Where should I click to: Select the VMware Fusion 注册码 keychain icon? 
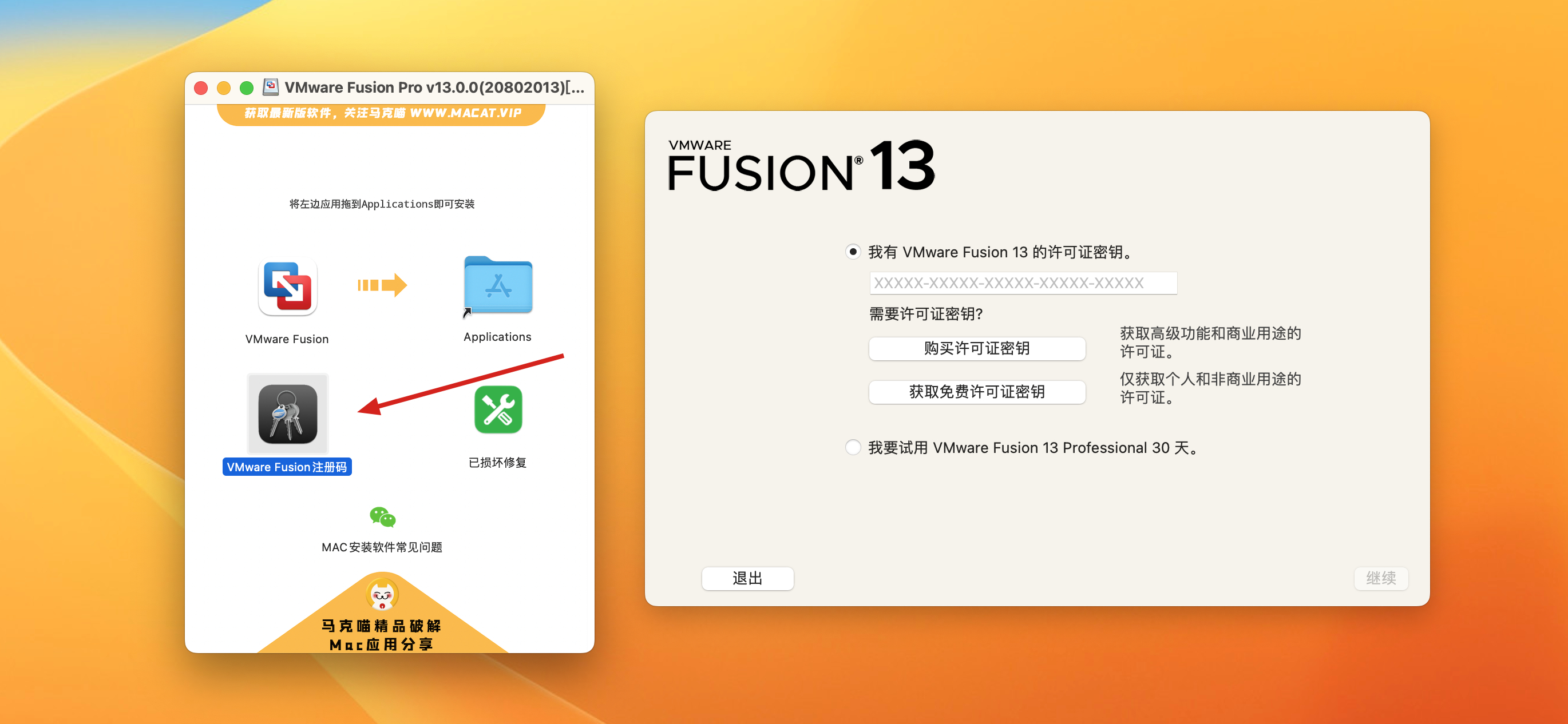tap(287, 413)
